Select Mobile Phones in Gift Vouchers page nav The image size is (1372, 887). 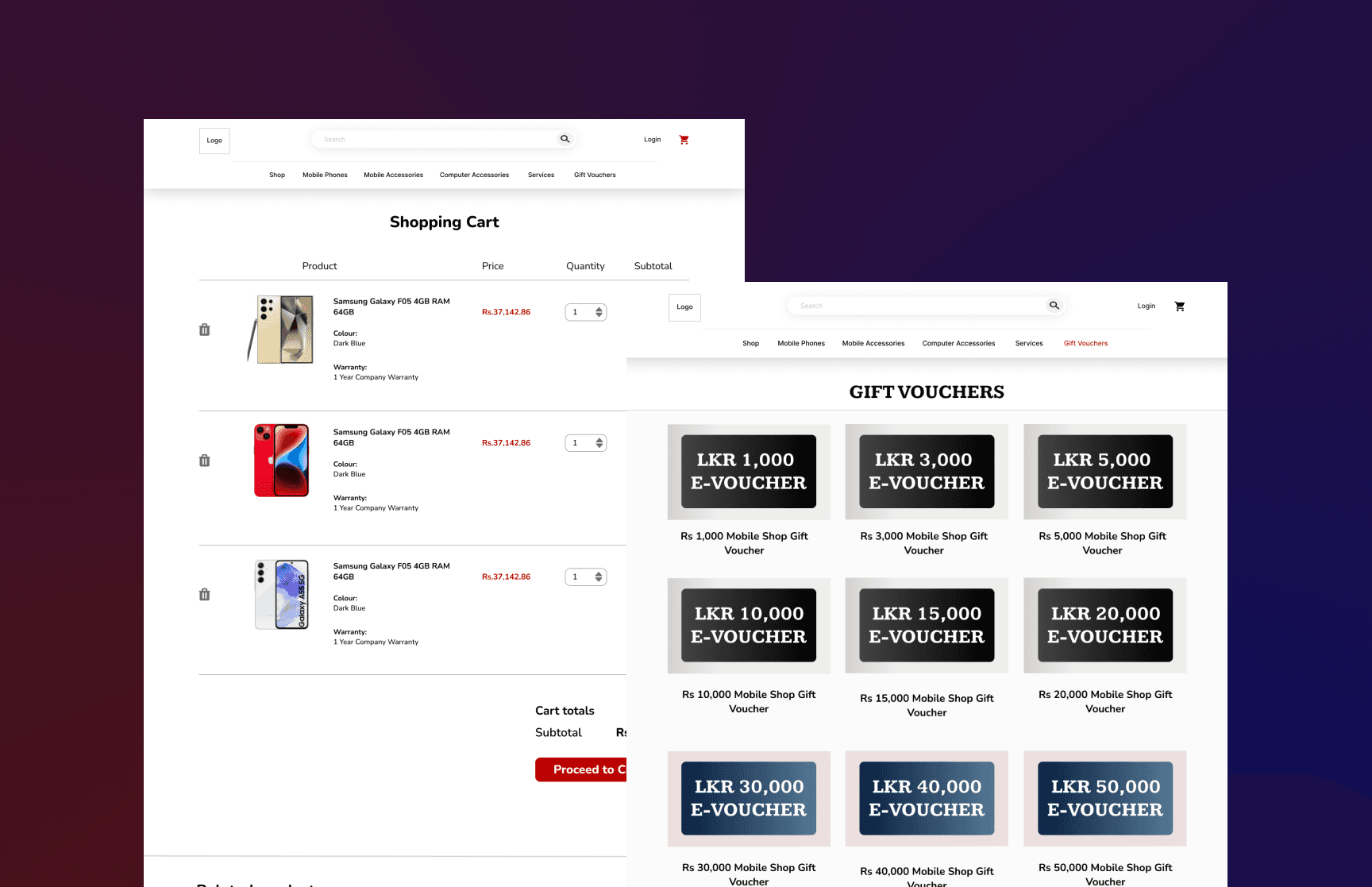click(801, 344)
